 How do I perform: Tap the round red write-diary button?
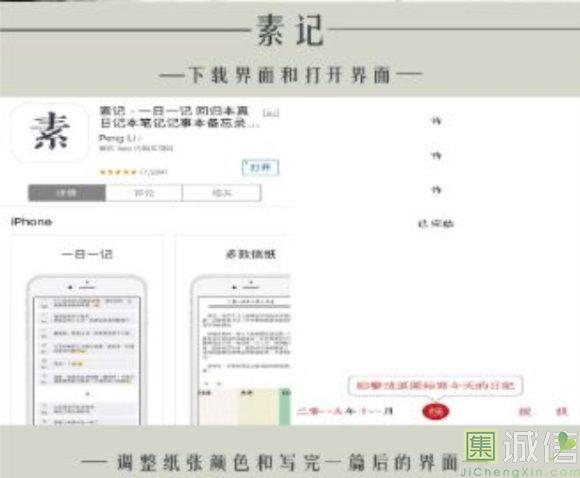coord(436,411)
